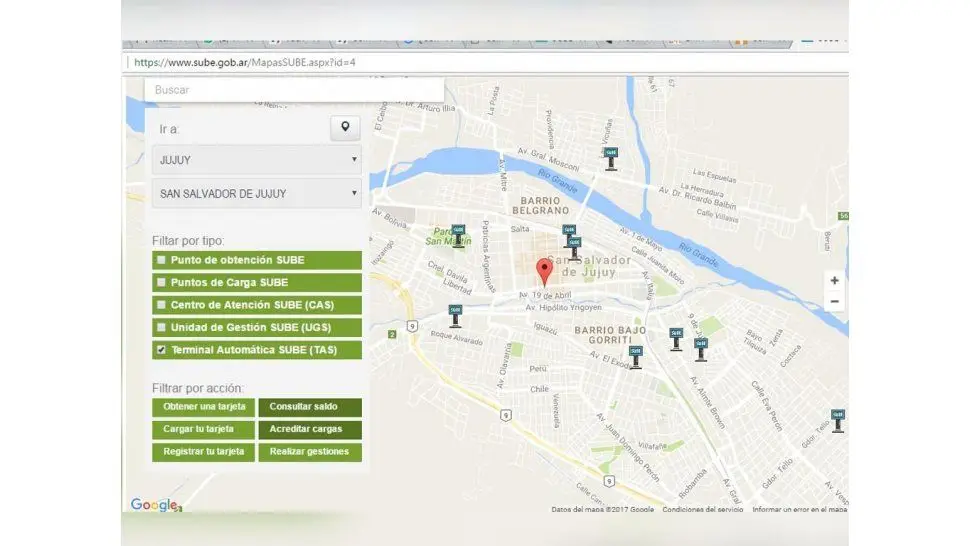Click the Google logo on the map

[155, 505]
